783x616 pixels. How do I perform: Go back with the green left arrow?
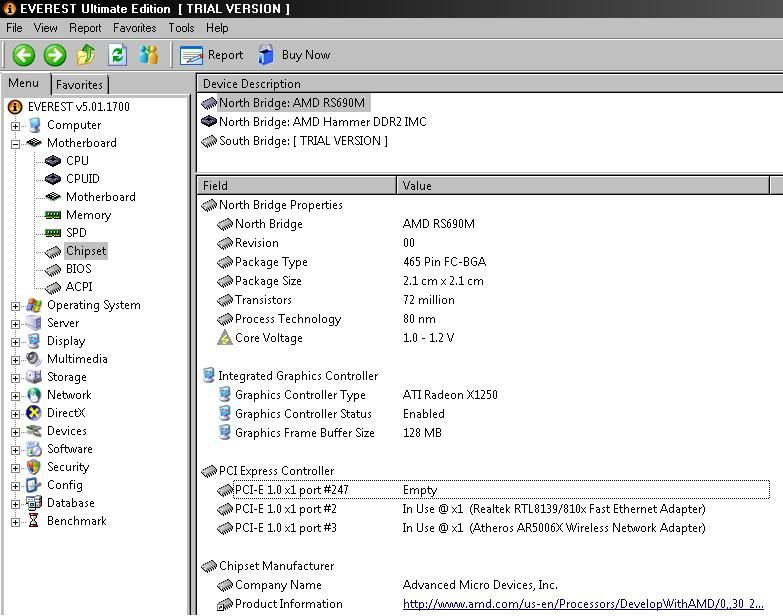pos(23,55)
